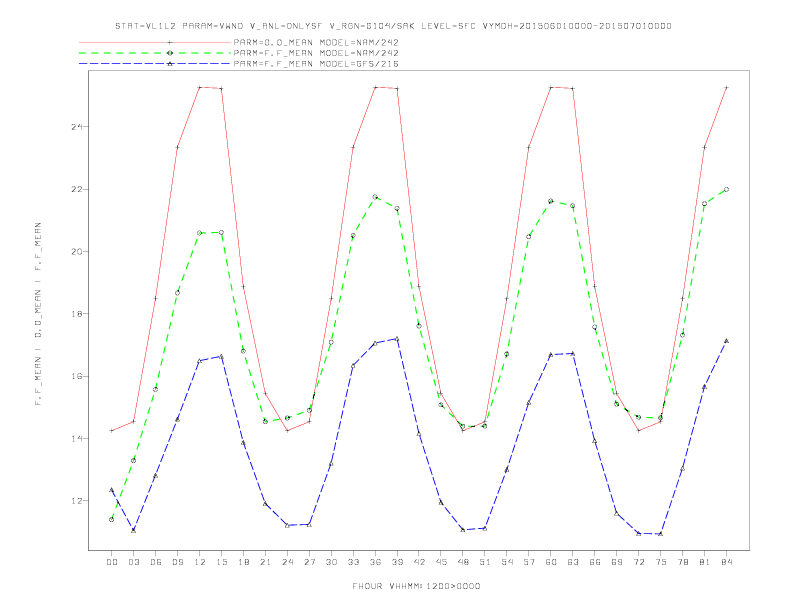The image size is (792, 612).
Task: Click red plus data point at forecast hour 12
Action: (200, 87)
